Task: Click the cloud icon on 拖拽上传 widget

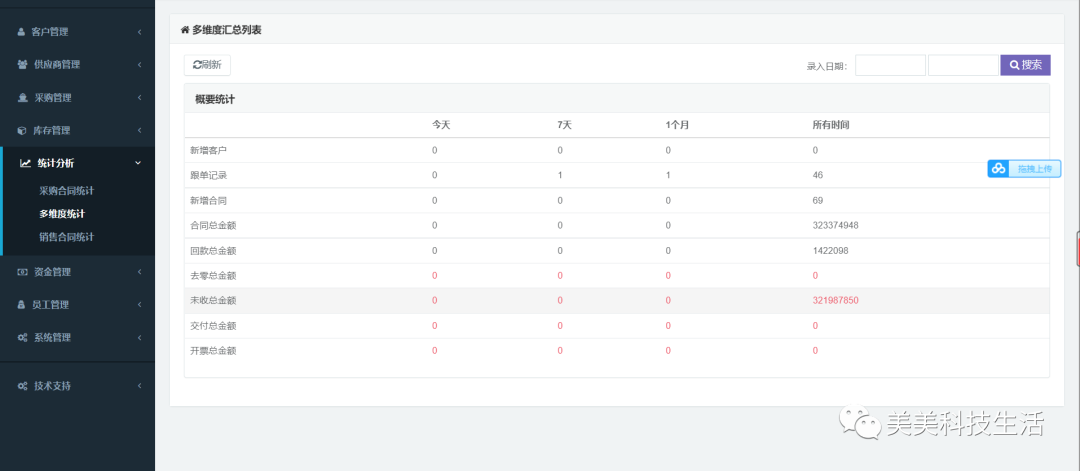Action: click(999, 169)
